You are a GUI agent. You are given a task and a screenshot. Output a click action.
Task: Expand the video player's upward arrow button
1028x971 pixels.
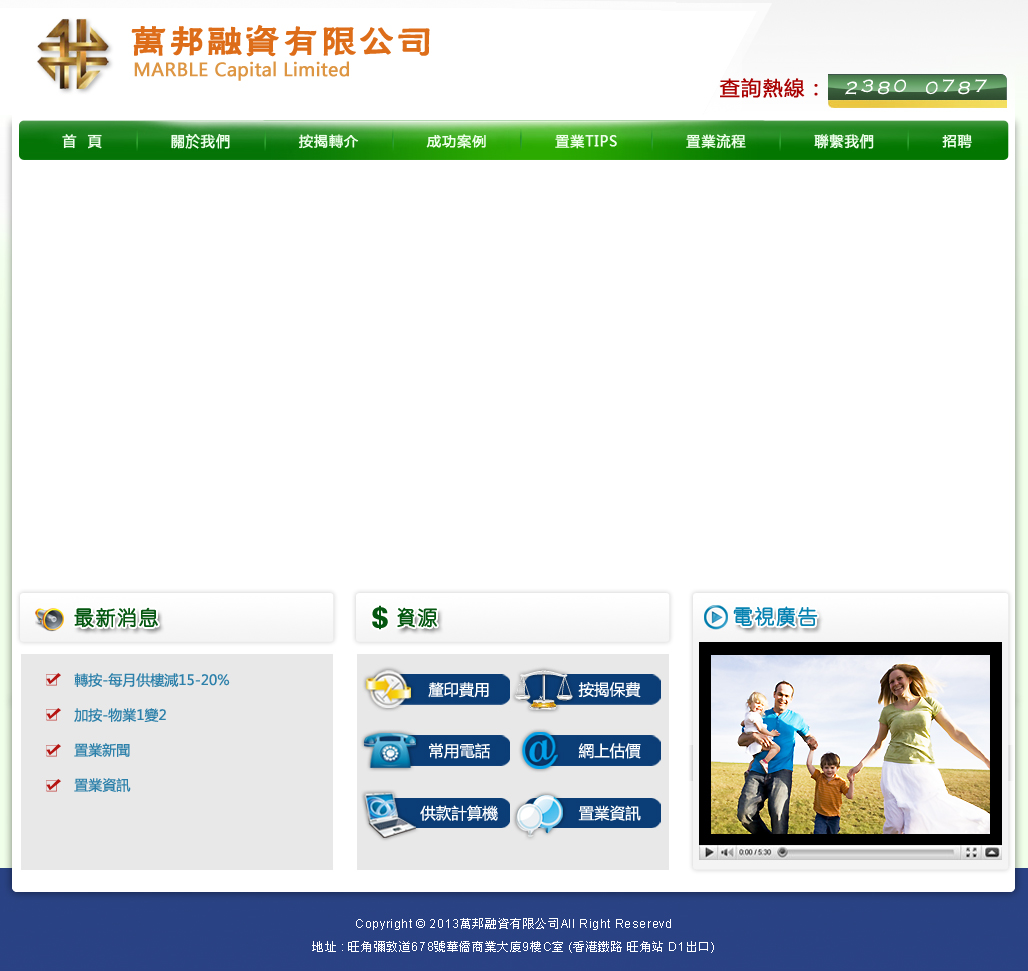coord(991,853)
